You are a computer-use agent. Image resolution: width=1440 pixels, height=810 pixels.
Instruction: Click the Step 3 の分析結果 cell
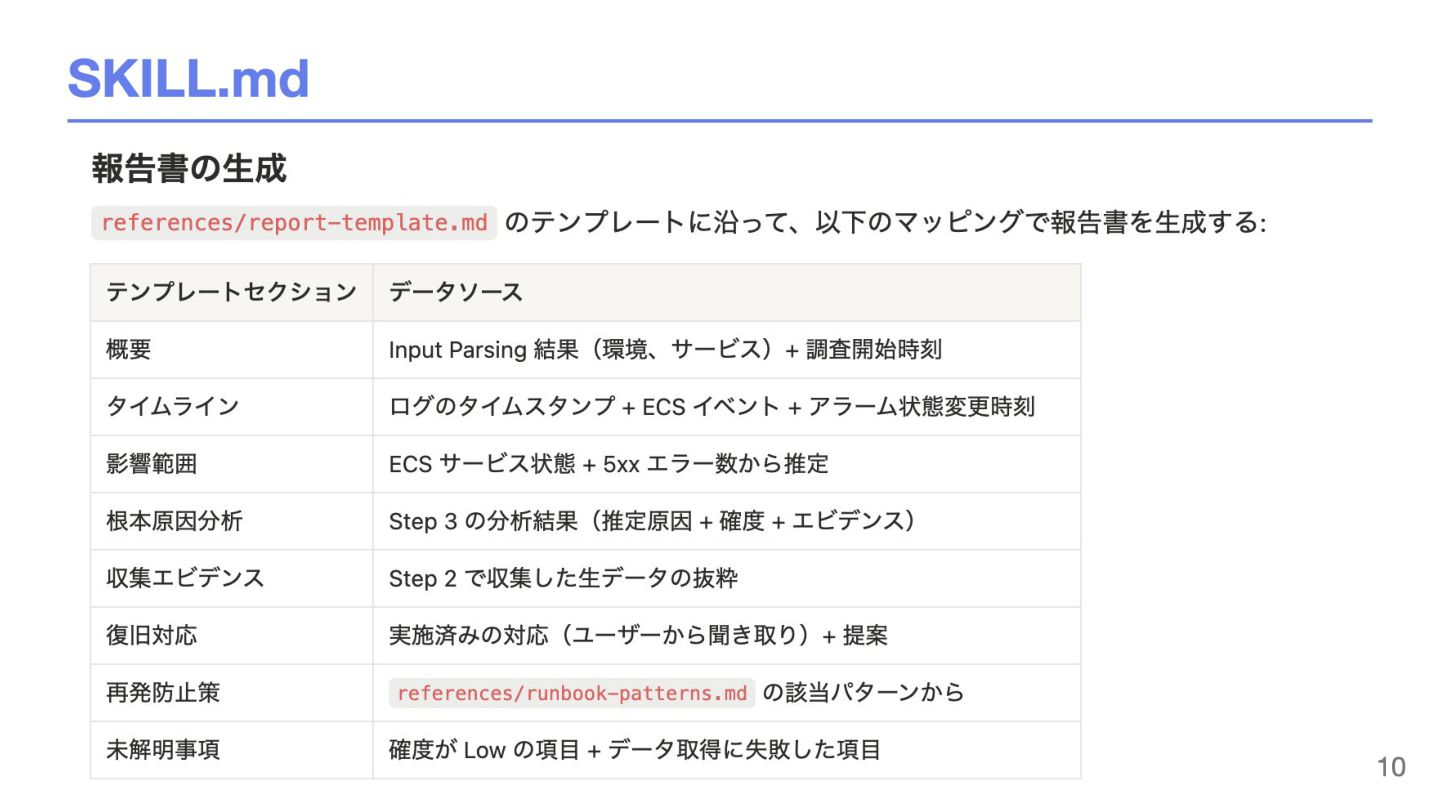(727, 521)
